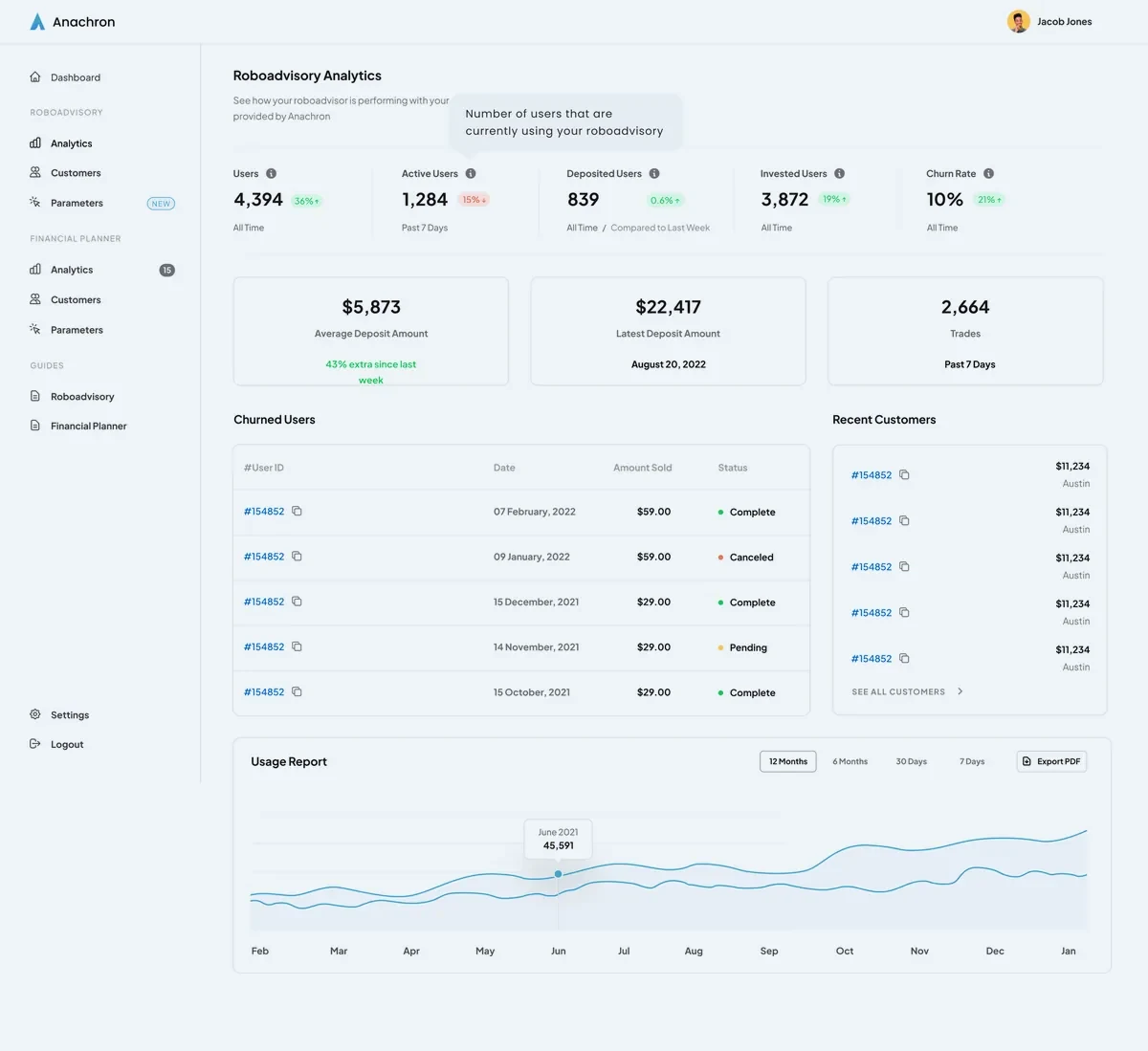Open user #154852 dated 14 November, 2021
Image resolution: width=1148 pixels, height=1051 pixels.
[264, 647]
